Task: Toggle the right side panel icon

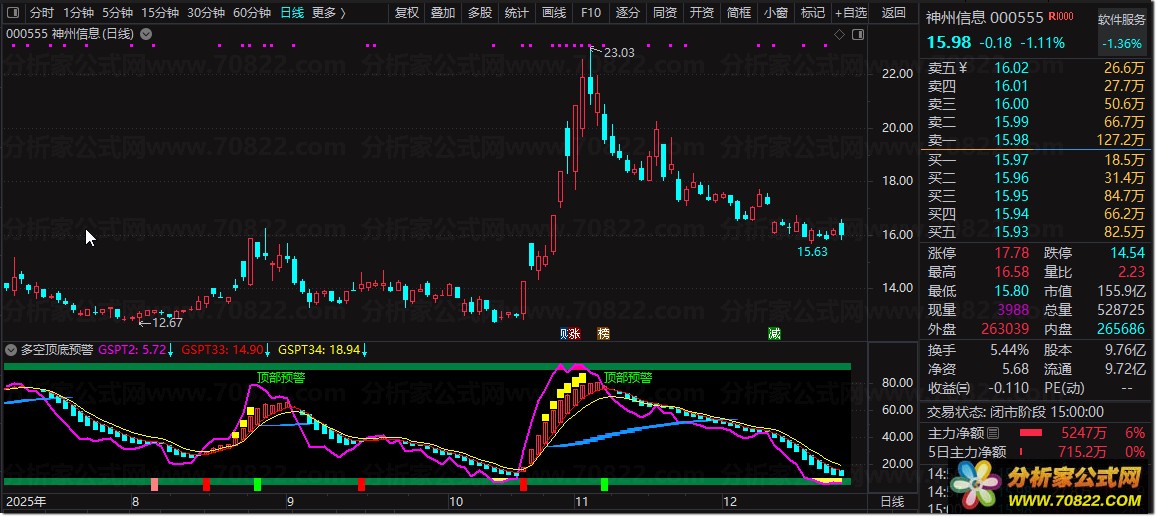Action: (x=858, y=34)
